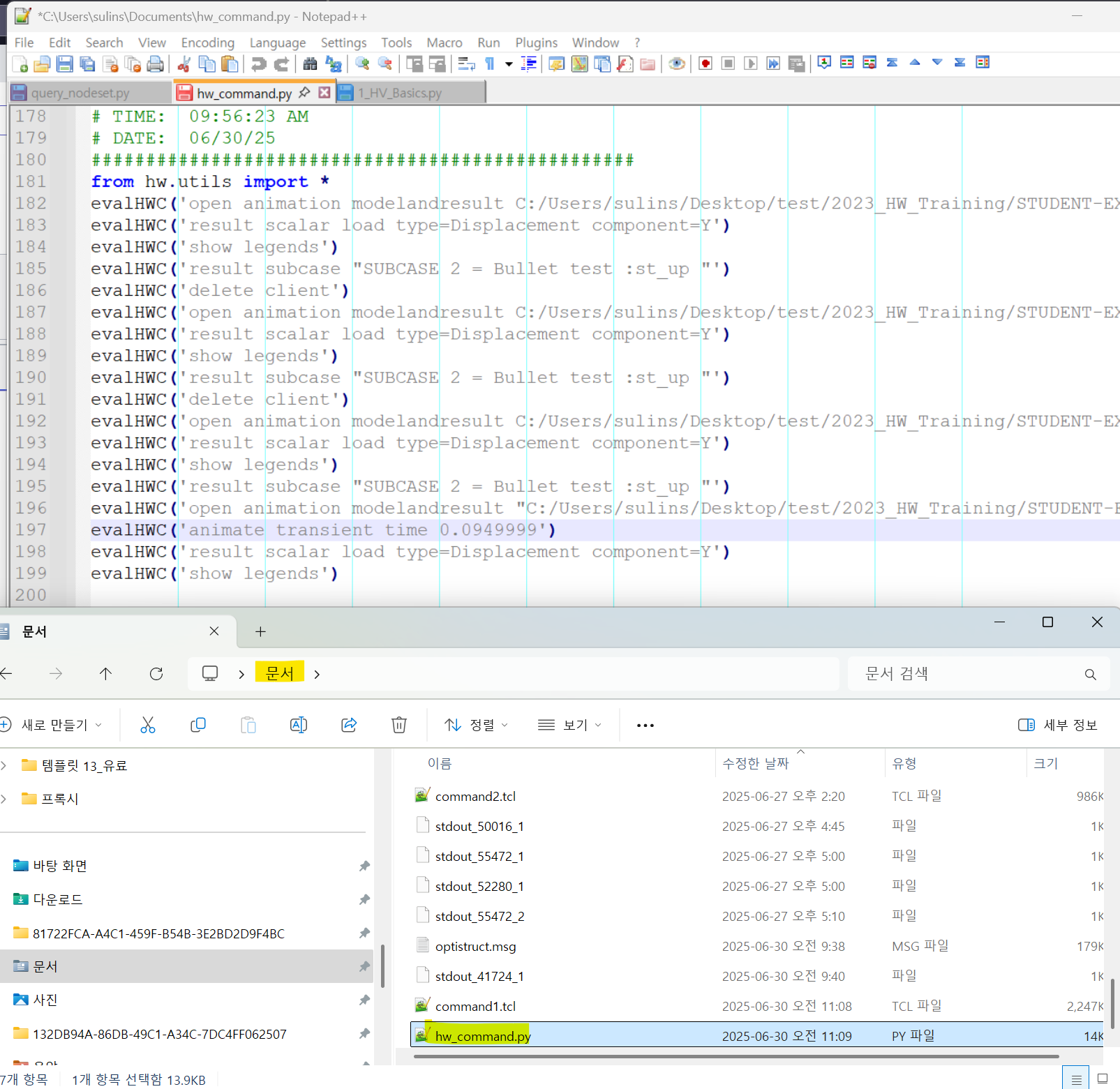Open the Function List panel icon

(x=625, y=64)
